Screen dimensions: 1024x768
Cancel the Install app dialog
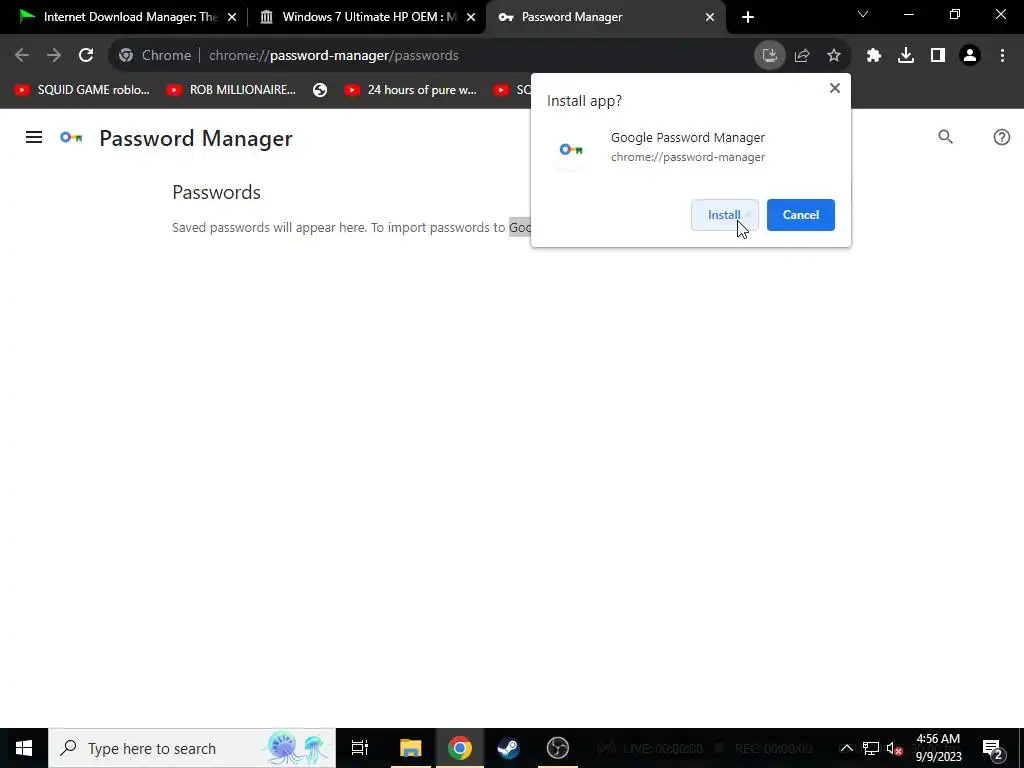801,215
